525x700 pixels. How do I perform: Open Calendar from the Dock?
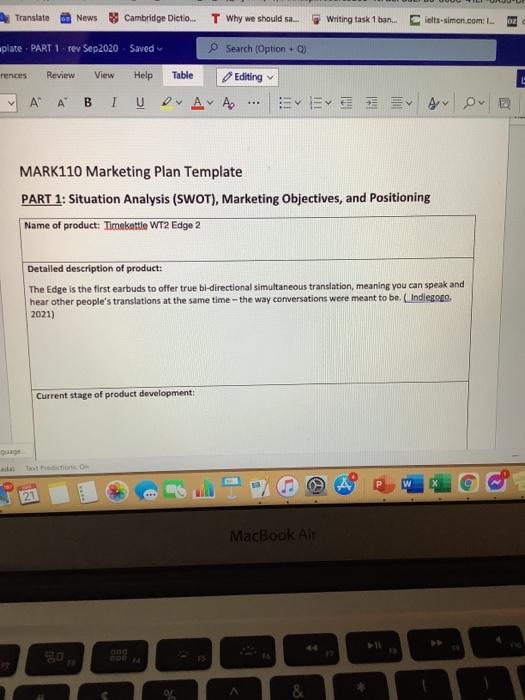(29, 494)
